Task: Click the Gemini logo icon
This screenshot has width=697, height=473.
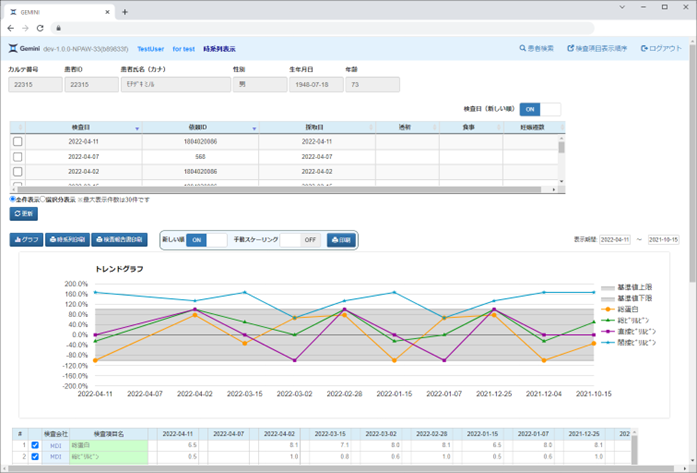Action: coord(13,48)
